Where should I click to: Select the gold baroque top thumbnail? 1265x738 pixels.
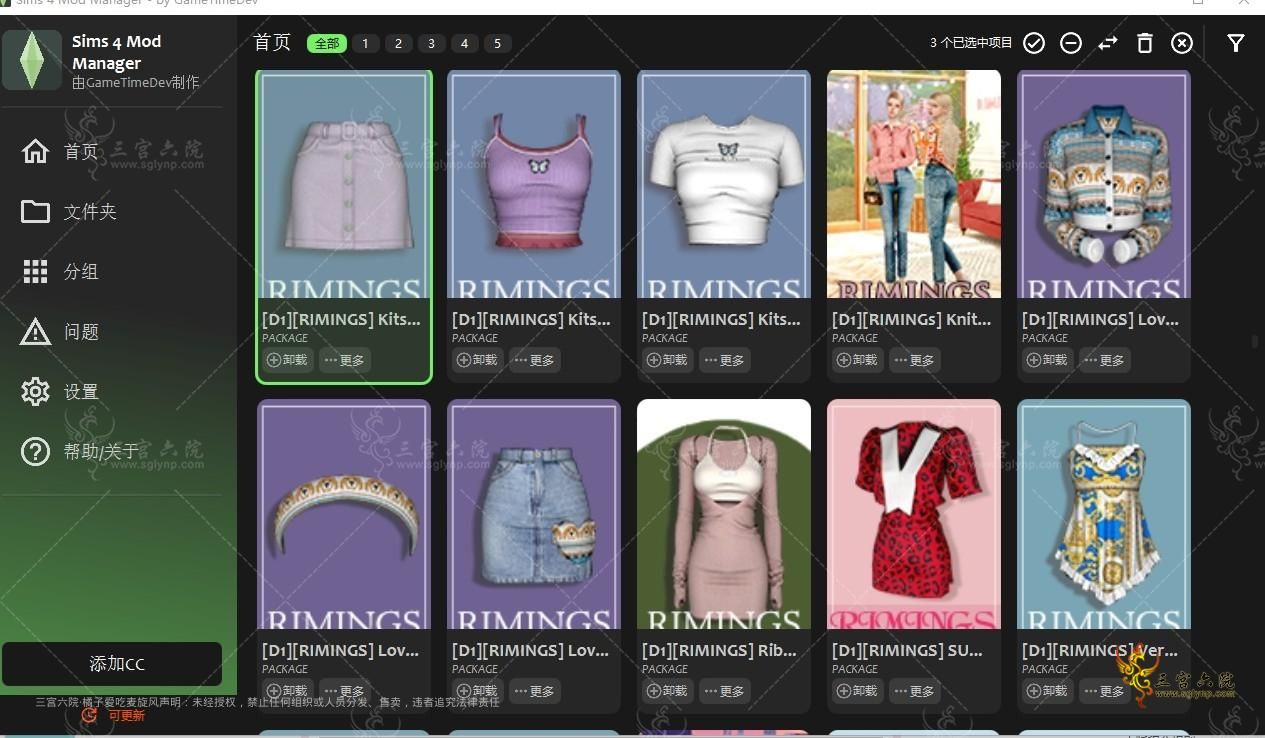(1104, 515)
